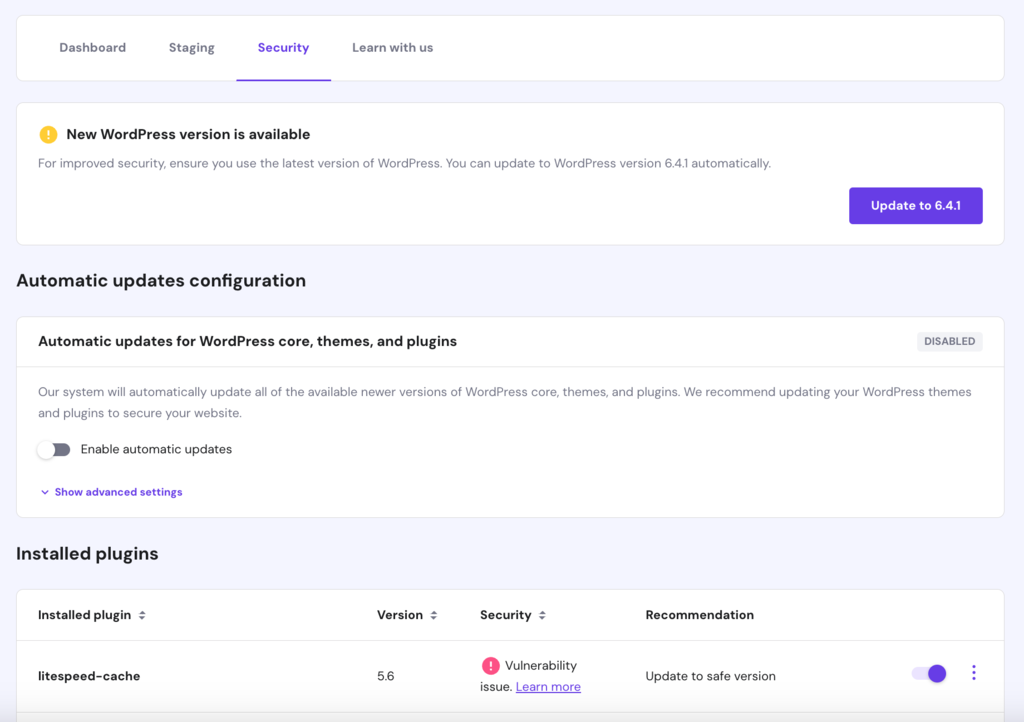Enable automatic updates with the toggle switch
Viewport: 1024px width, 722px height.
pos(54,450)
